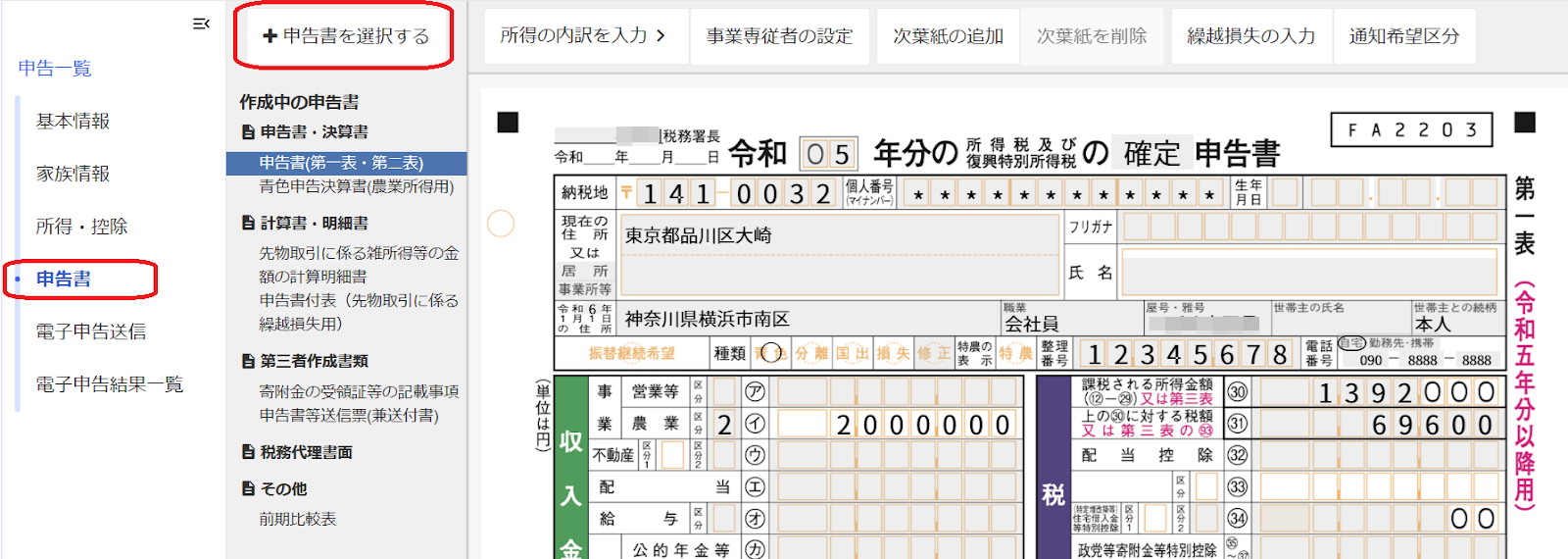
Task: Click その他 document icon
Action: (248, 488)
